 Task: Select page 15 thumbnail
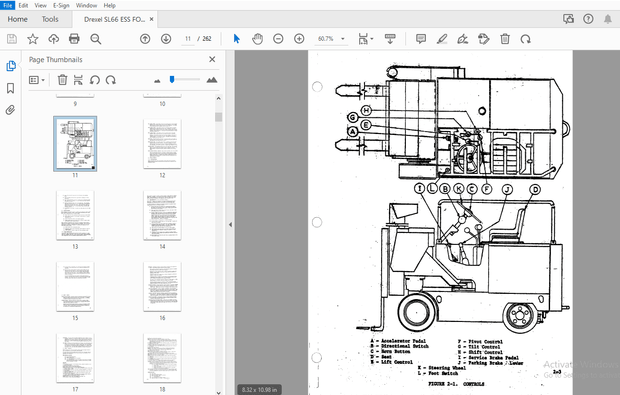click(x=75, y=286)
